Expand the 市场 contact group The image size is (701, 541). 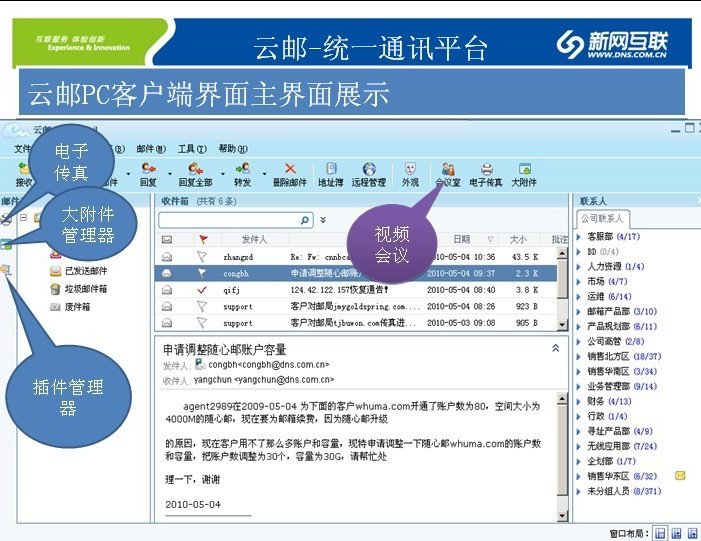tap(579, 282)
